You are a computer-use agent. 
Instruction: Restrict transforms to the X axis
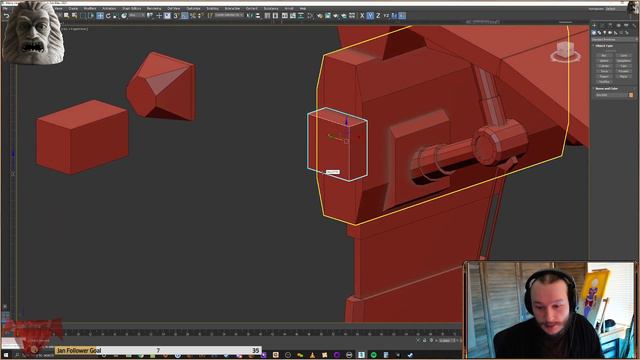pos(362,16)
